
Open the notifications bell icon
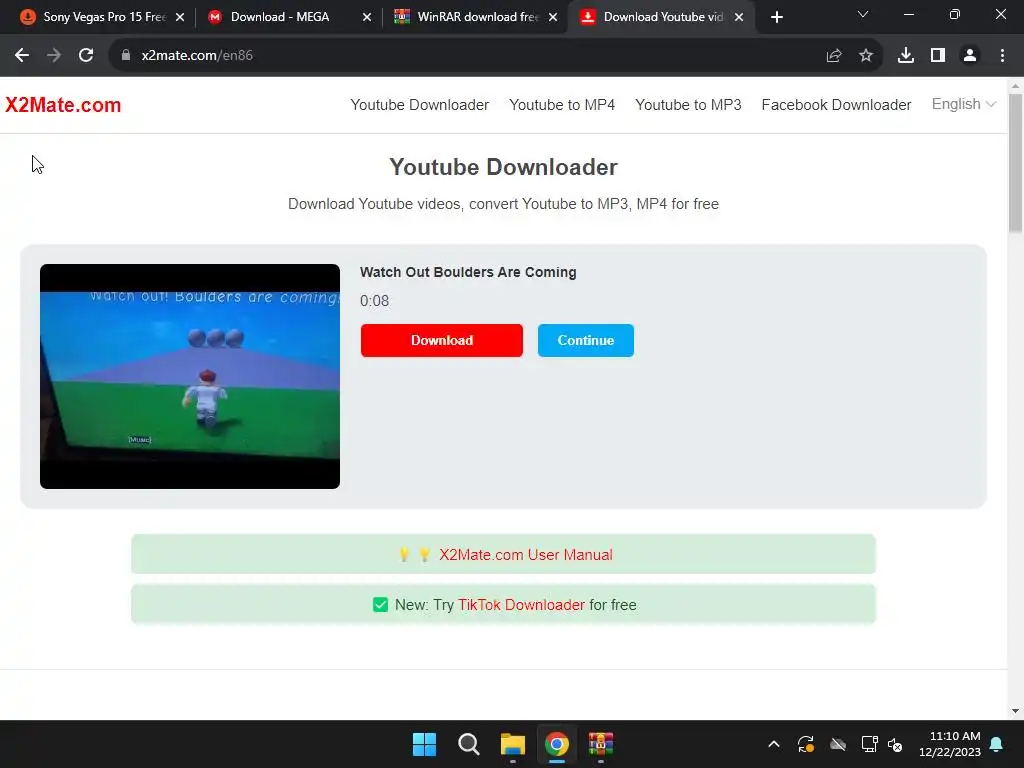997,744
